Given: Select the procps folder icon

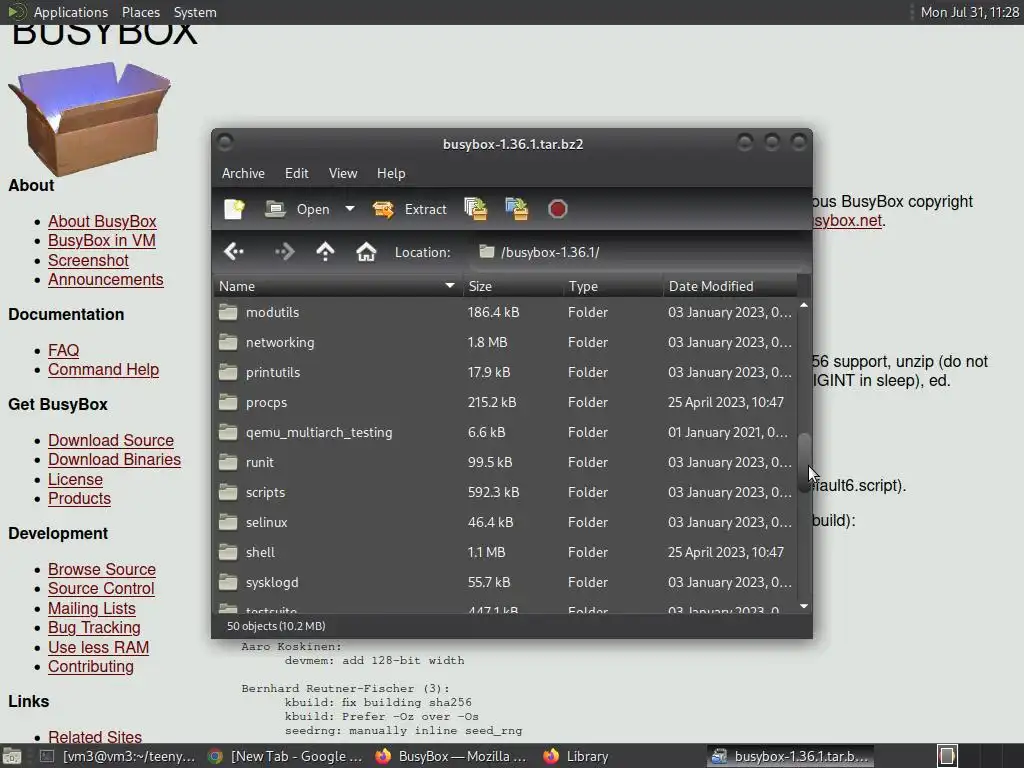Looking at the screenshot, I should (x=228, y=402).
